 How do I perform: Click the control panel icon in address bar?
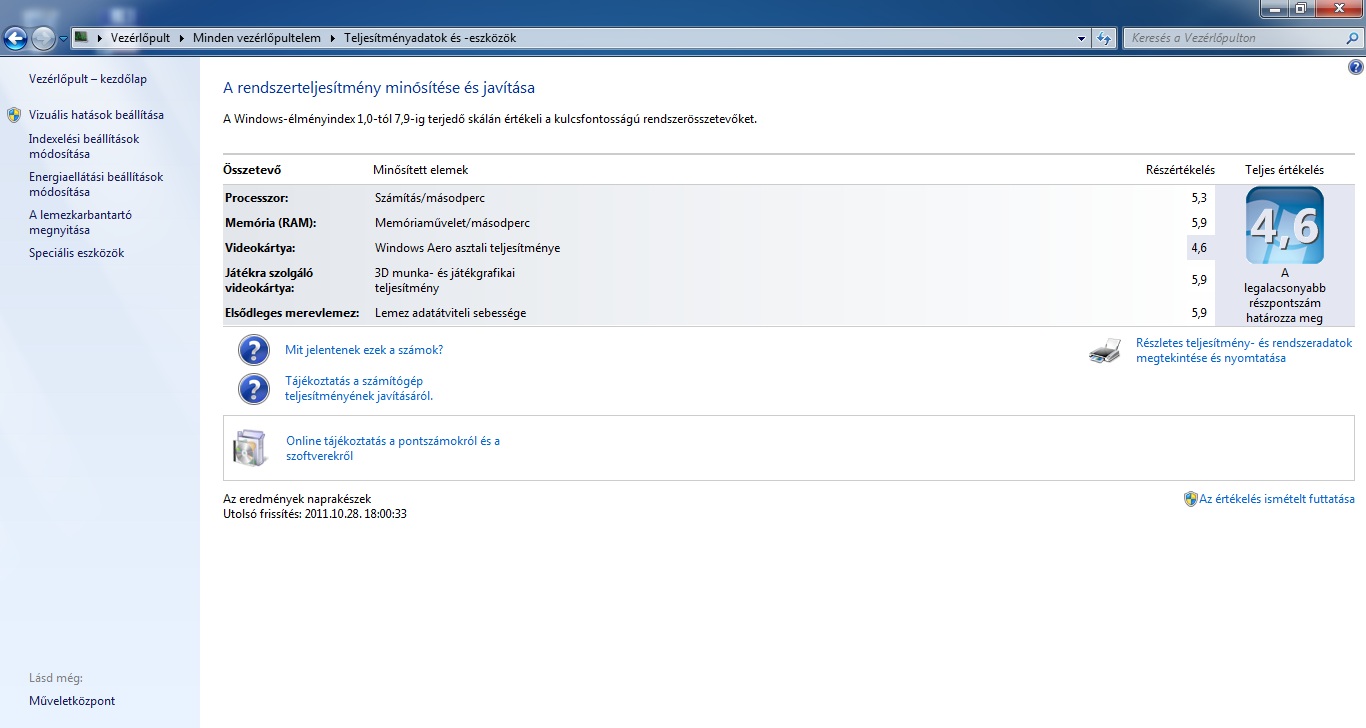82,38
